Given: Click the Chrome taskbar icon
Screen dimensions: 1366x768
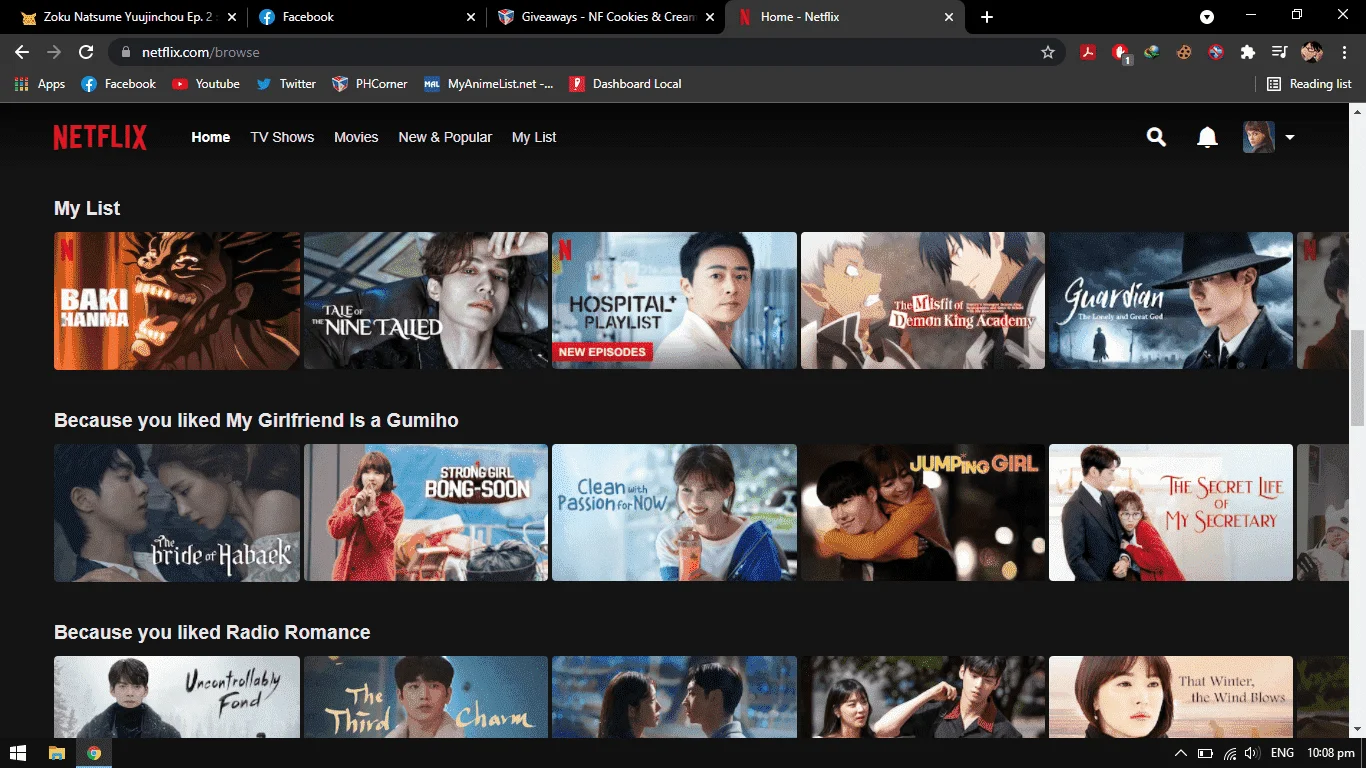Looking at the screenshot, I should tap(94, 753).
